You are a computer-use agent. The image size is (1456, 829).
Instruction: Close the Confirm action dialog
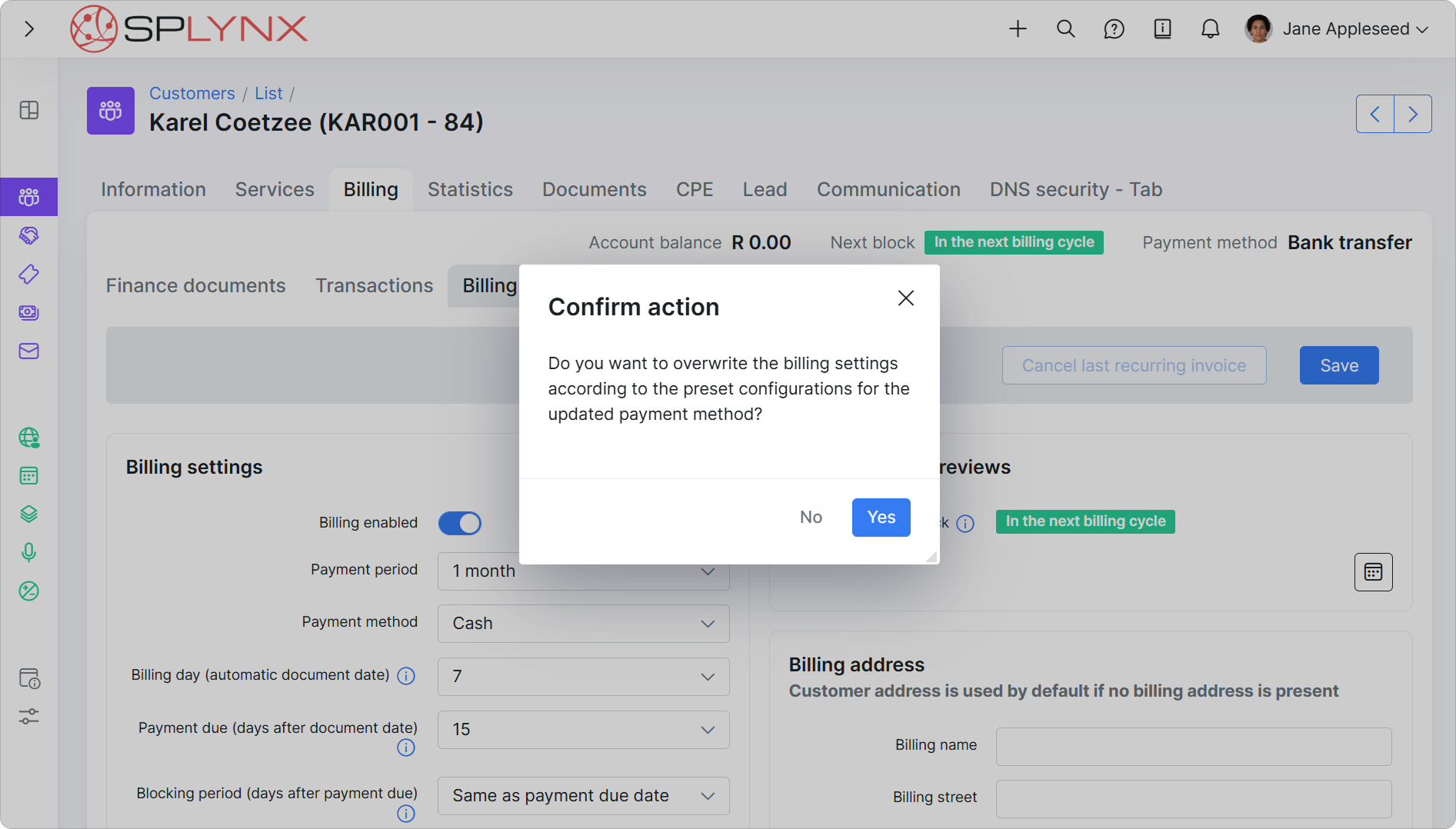point(906,298)
